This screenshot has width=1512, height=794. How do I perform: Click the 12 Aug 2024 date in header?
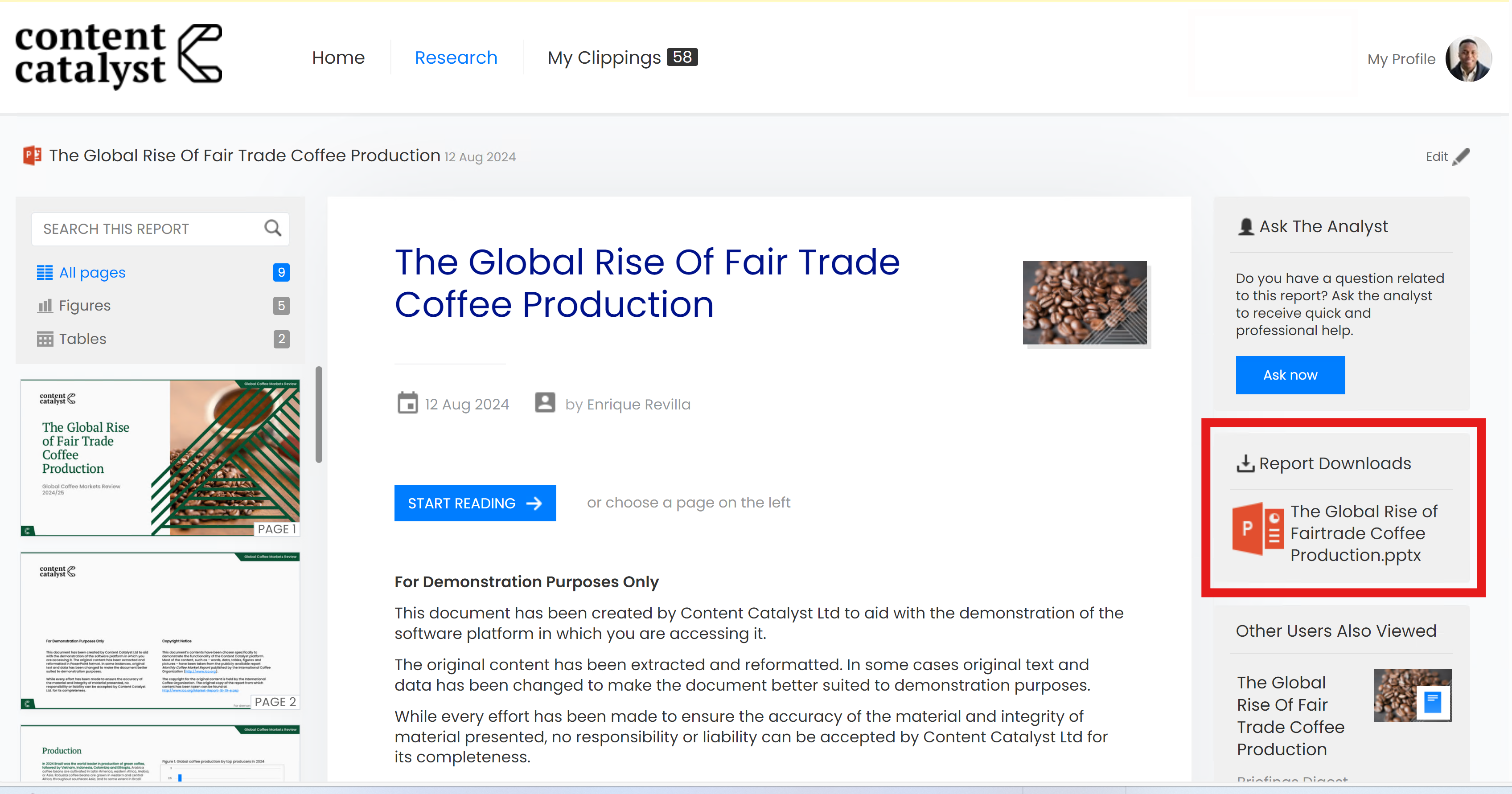(480, 157)
